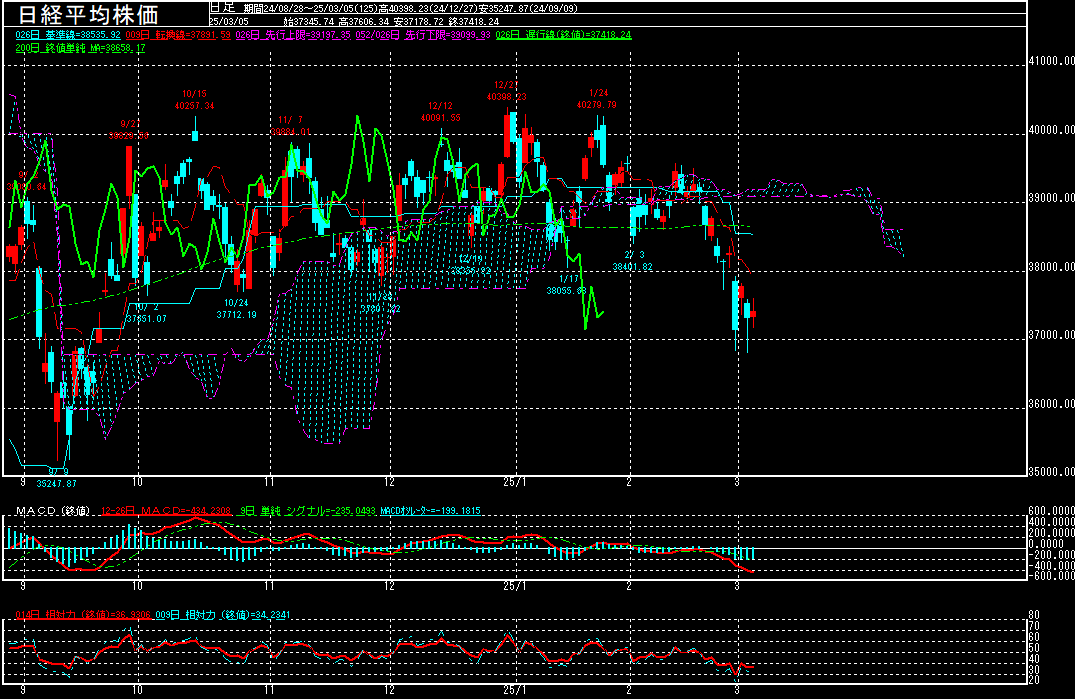Click the 10/2 trough value 37651.07
The width and height of the screenshot is (1076, 699).
pyautogui.click(x=145, y=318)
